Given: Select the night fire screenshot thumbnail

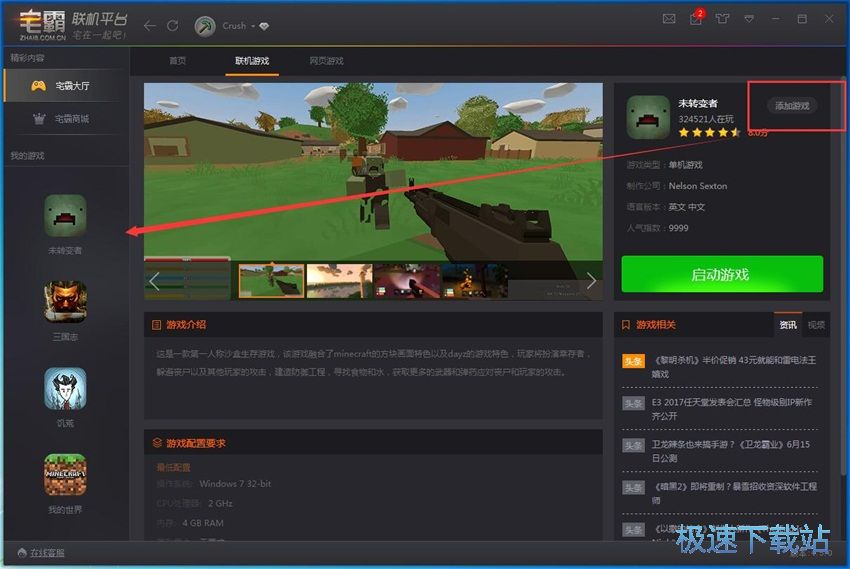Looking at the screenshot, I should (475, 281).
